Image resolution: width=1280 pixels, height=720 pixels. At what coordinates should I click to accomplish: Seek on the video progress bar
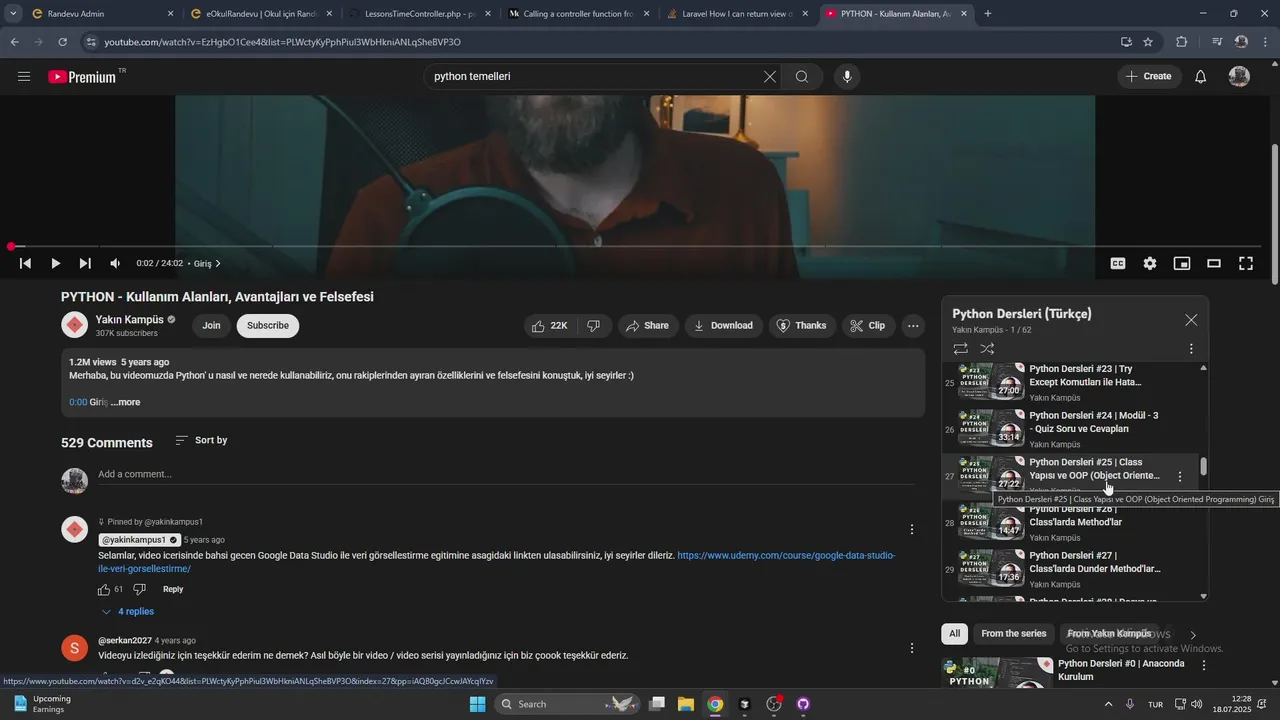[x=635, y=246]
